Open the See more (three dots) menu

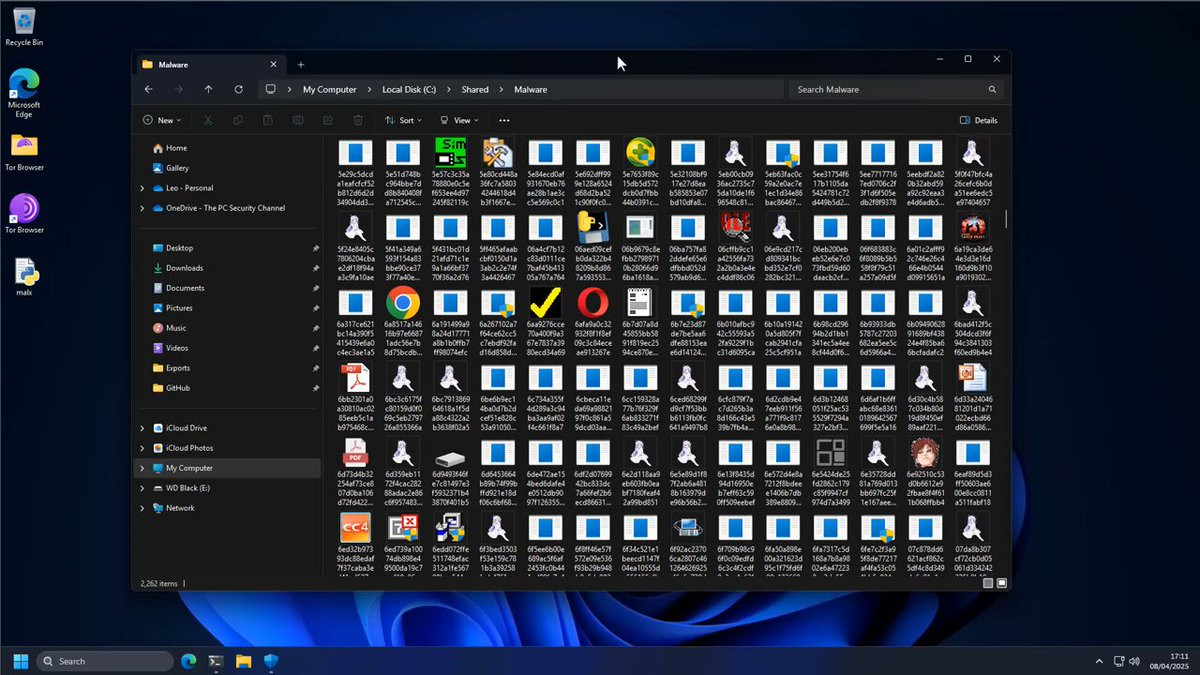tap(504, 120)
